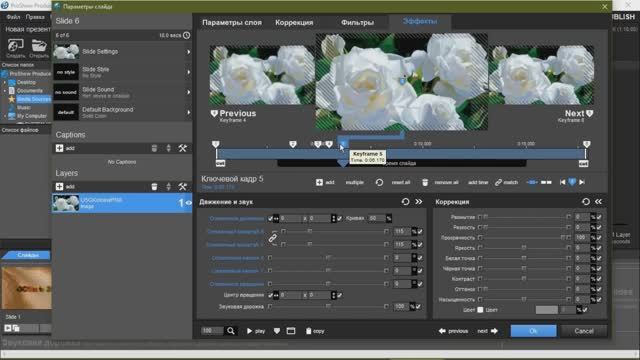Image resolution: width=640 pixels, height=360 pixels.
Task: Confirm with the Ok button
Action: coord(533,331)
